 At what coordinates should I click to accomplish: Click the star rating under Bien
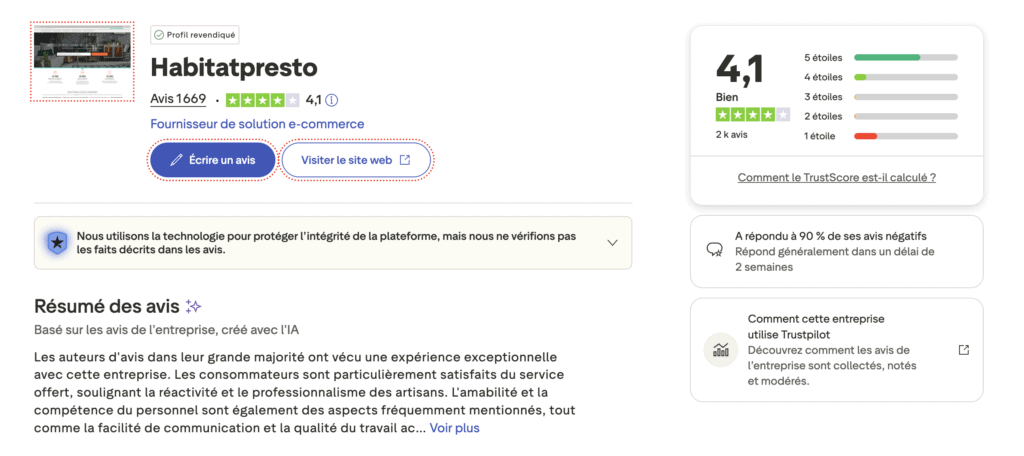coord(752,115)
